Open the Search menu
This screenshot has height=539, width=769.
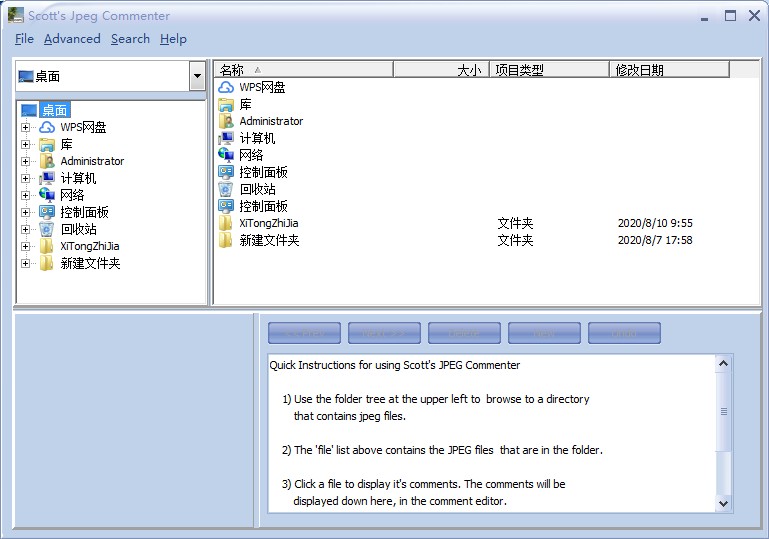[x=130, y=39]
